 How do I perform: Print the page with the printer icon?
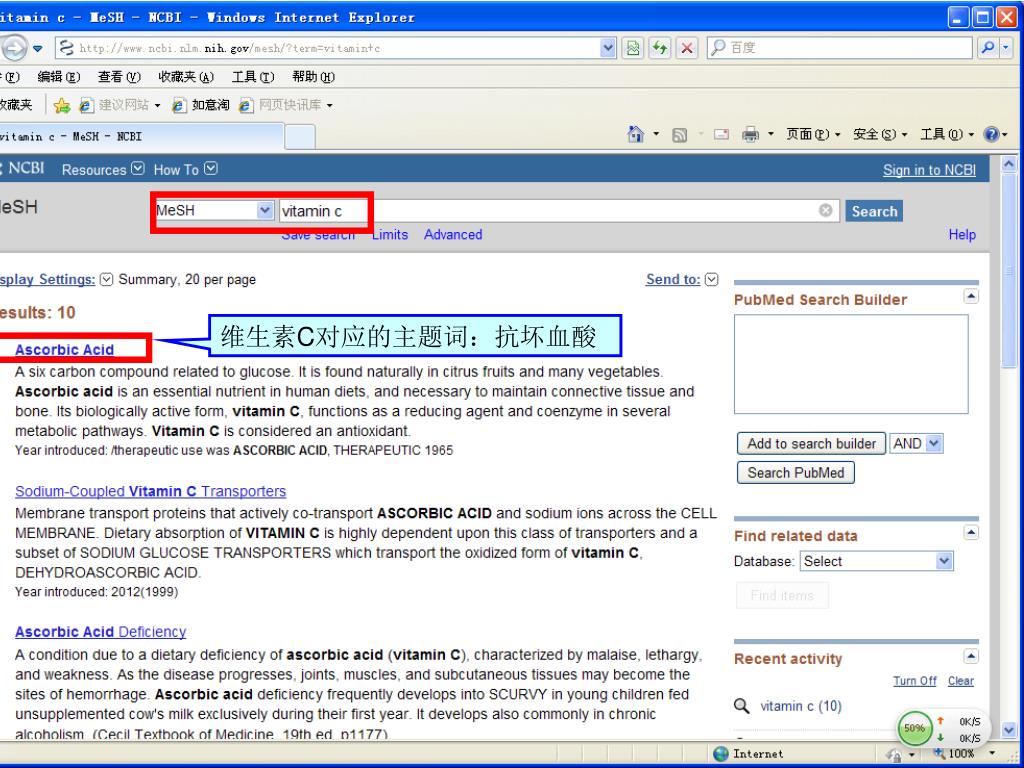751,135
